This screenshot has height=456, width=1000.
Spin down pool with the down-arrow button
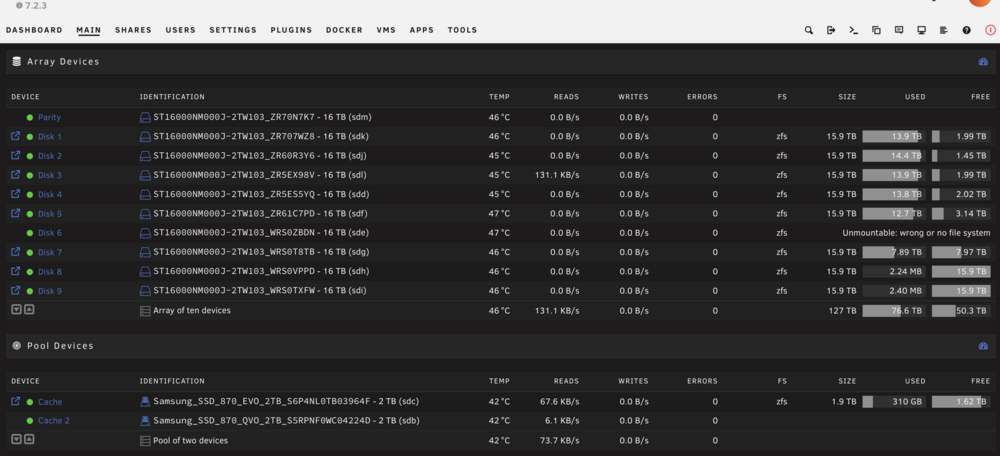click(17, 439)
